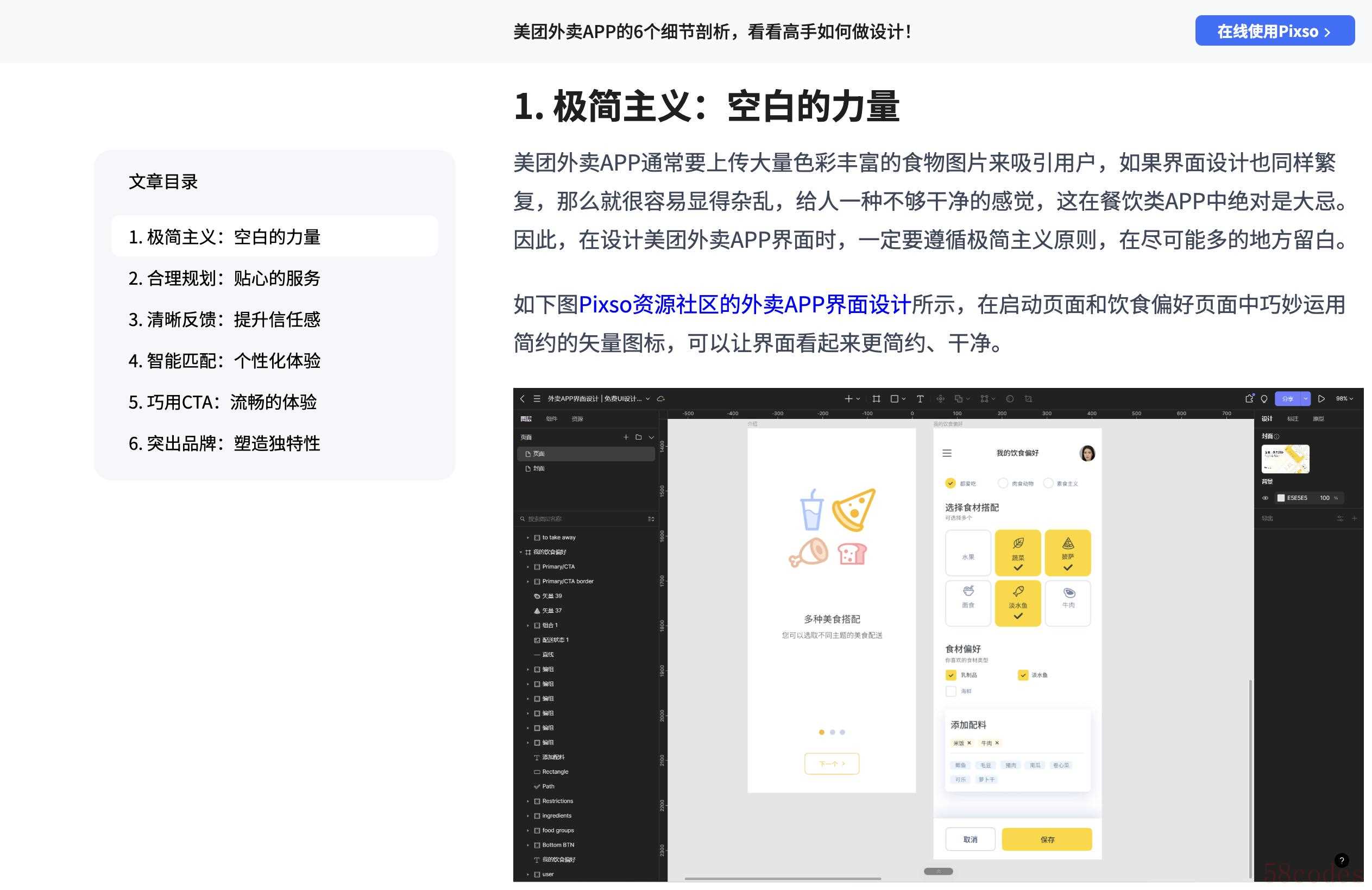
Task: Click the canvas horizontal scrollbar
Action: (782, 879)
